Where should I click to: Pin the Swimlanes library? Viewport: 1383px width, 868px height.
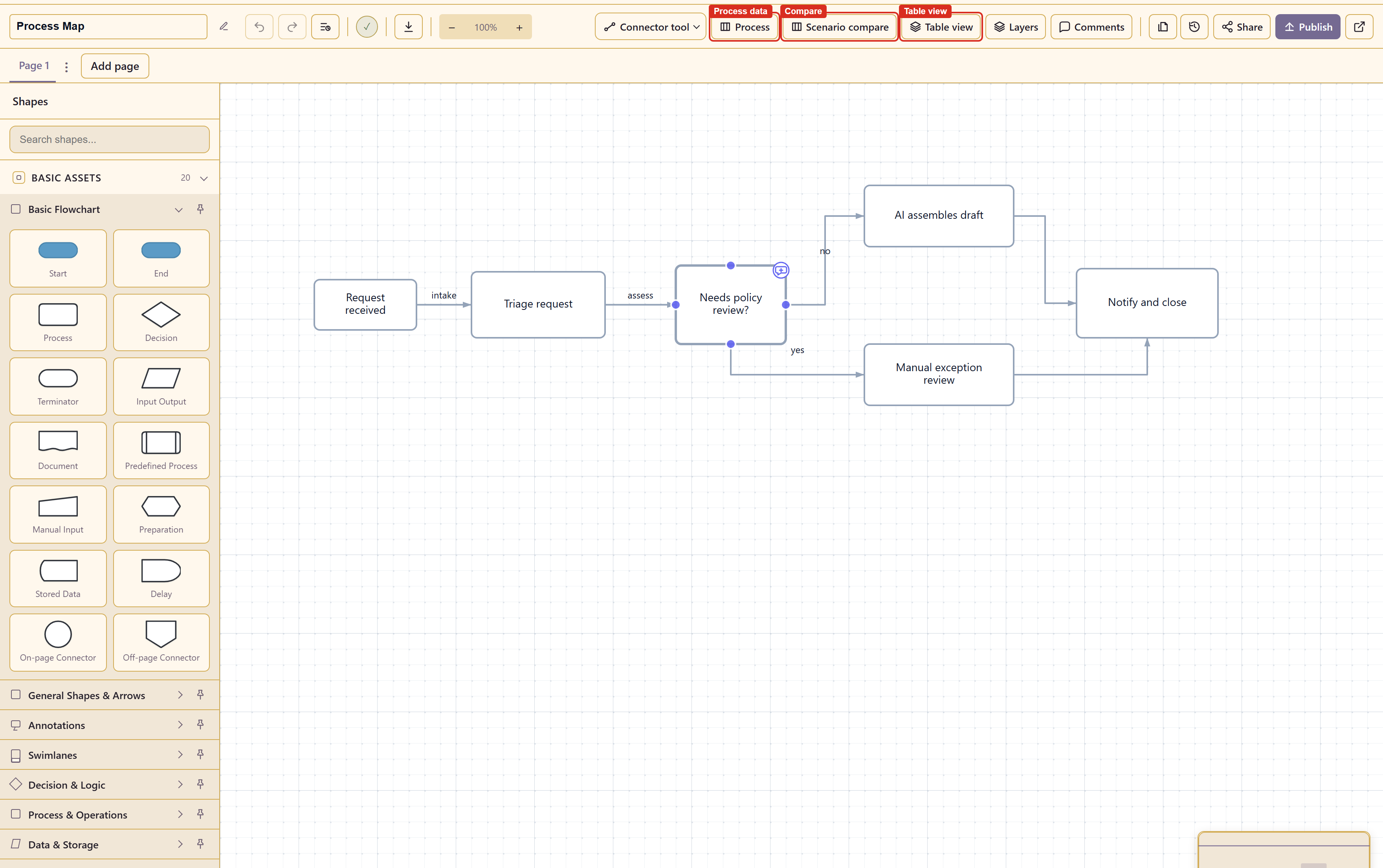click(x=200, y=754)
